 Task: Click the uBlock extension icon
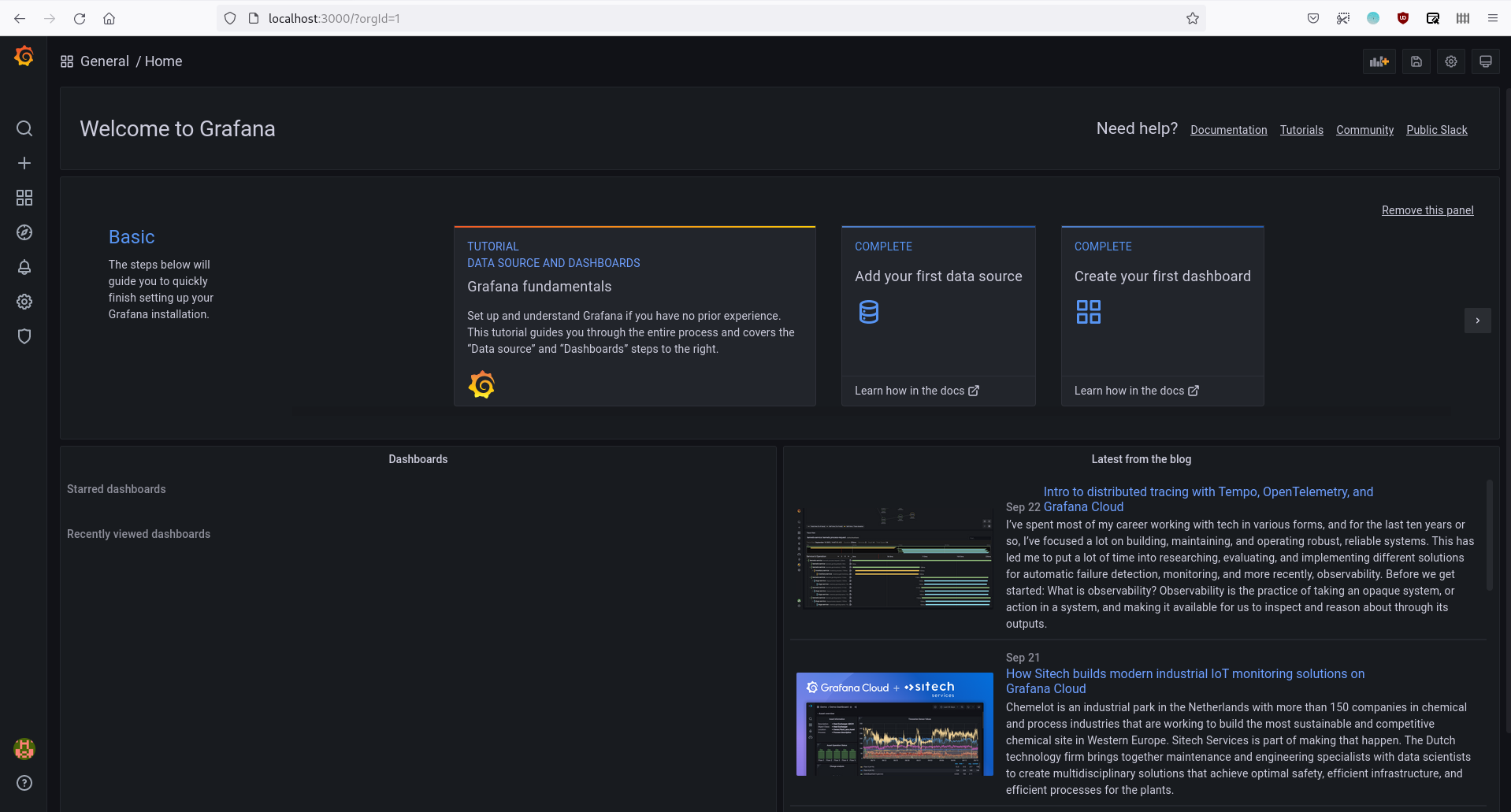coord(1403,18)
